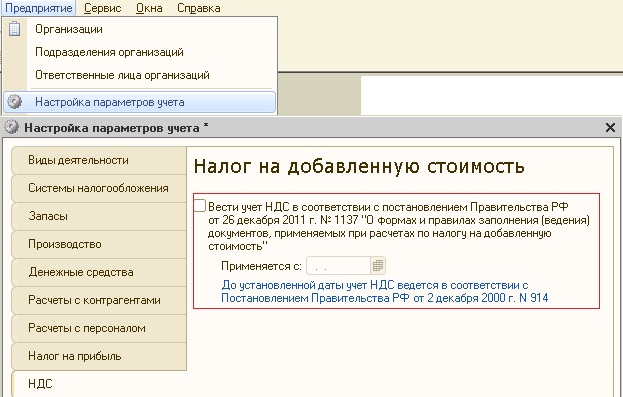
Task: Click the Налог на добавленную стоимость heading
Action: click(x=359, y=166)
